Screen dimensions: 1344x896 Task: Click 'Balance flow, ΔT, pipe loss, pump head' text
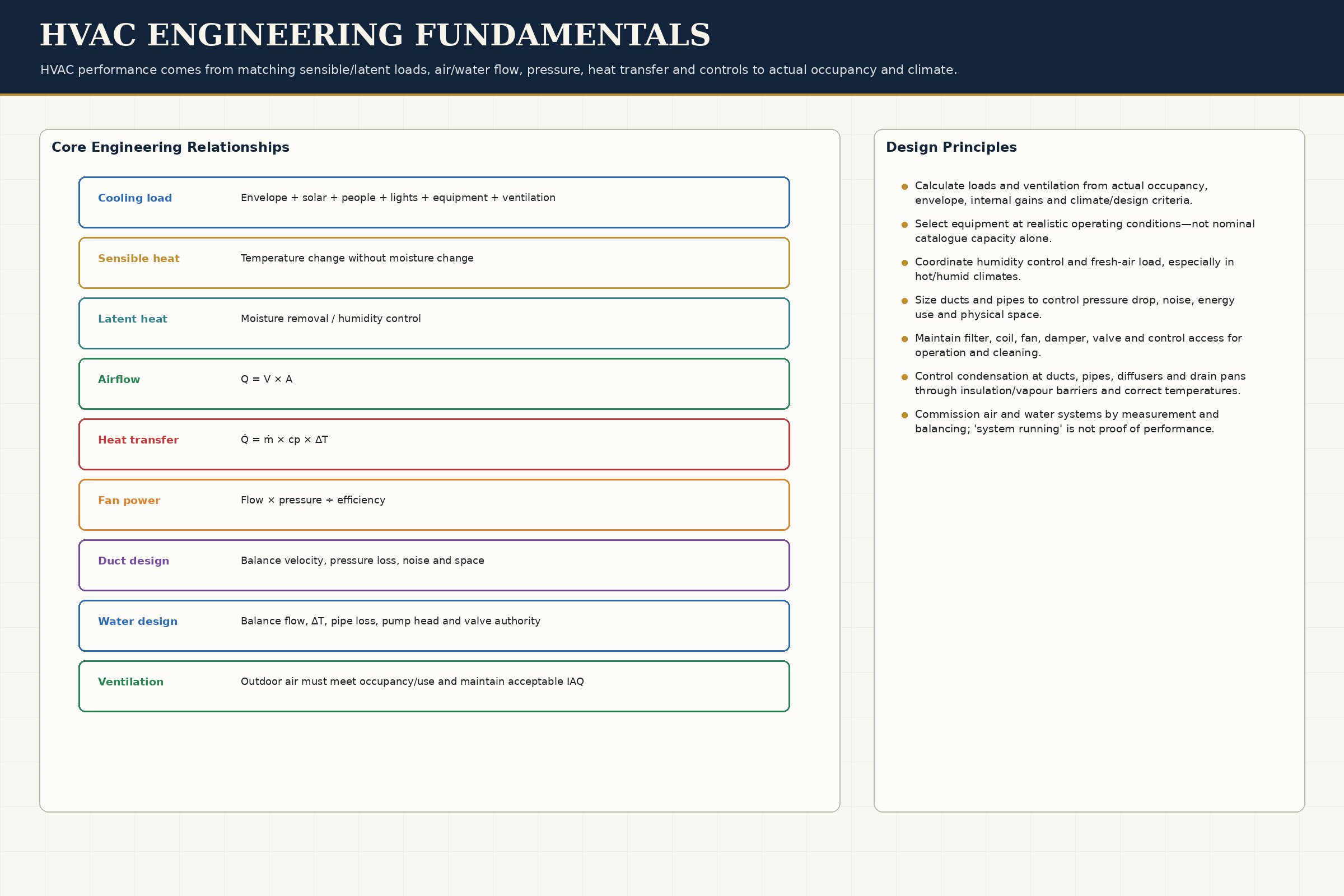[390, 622]
